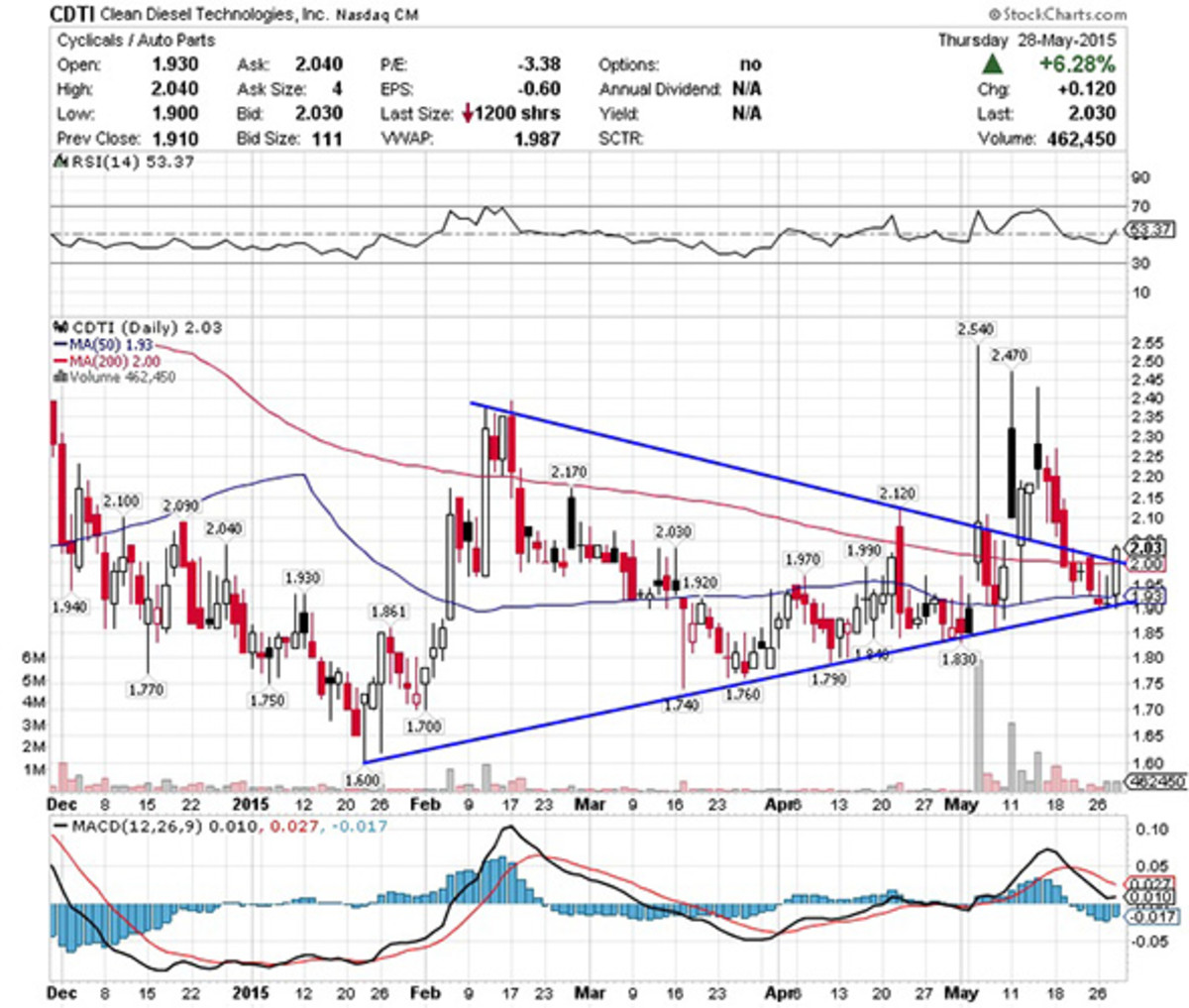
Task: Click the 1.770 price label on chart
Action: [x=146, y=689]
